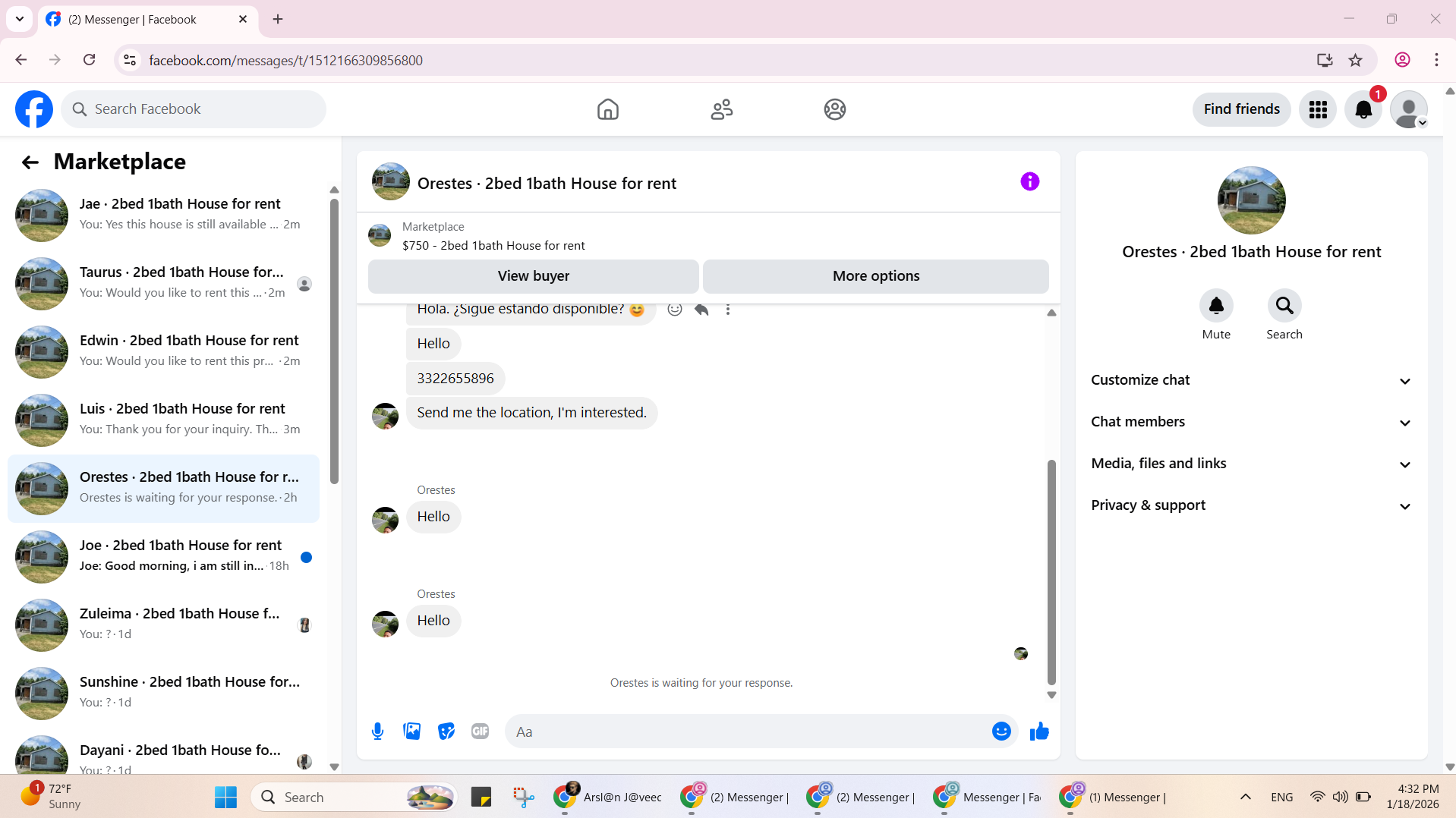1456x818 pixels.
Task: Open more options dots beside Spanish message
Action: [x=727, y=309]
